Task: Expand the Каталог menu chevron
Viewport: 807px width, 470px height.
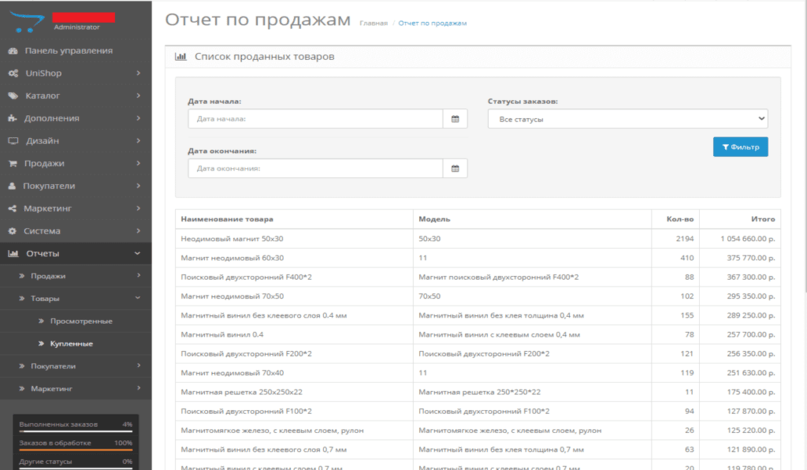Action: click(x=138, y=96)
